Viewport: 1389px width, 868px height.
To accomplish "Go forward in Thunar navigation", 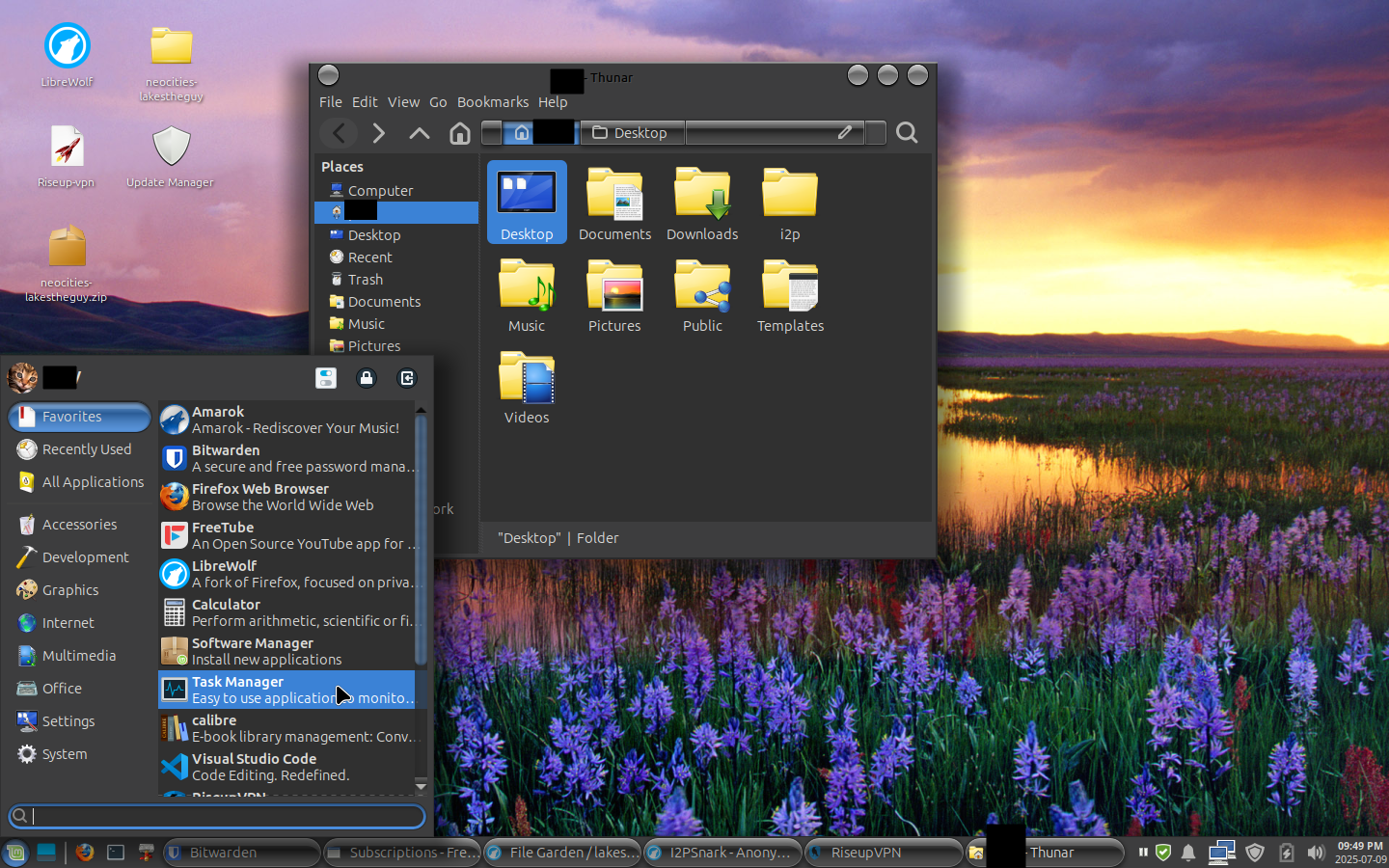I will tap(378, 133).
